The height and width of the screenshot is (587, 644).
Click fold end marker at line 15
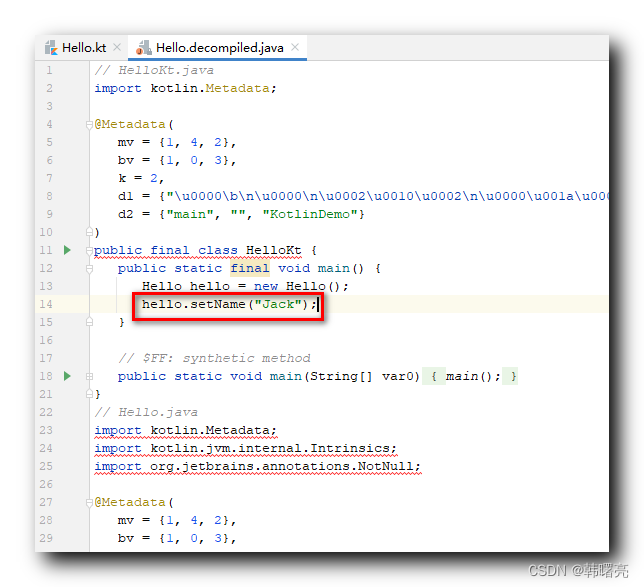pos(89,322)
